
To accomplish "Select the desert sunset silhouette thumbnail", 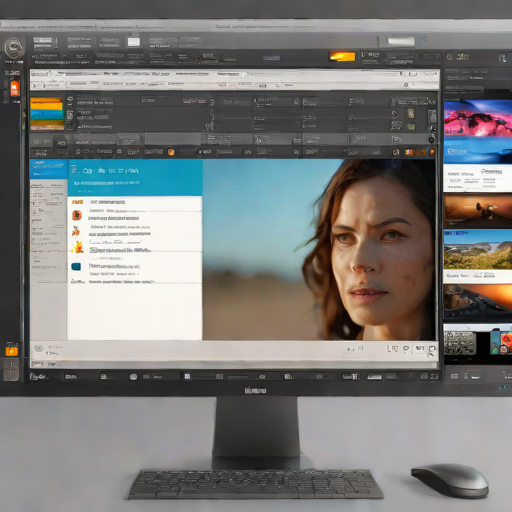I will [477, 211].
